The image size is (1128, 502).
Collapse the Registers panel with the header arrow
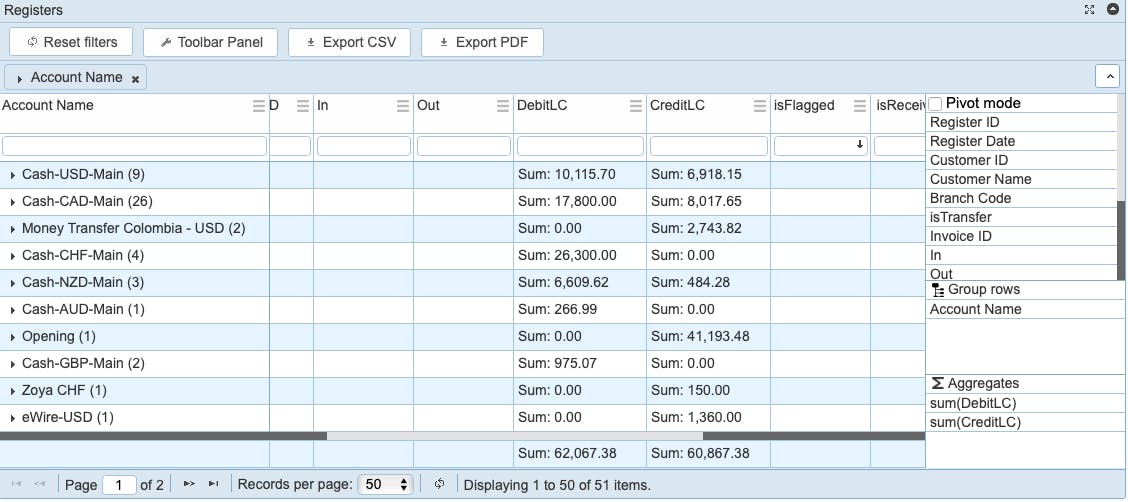(x=1112, y=10)
